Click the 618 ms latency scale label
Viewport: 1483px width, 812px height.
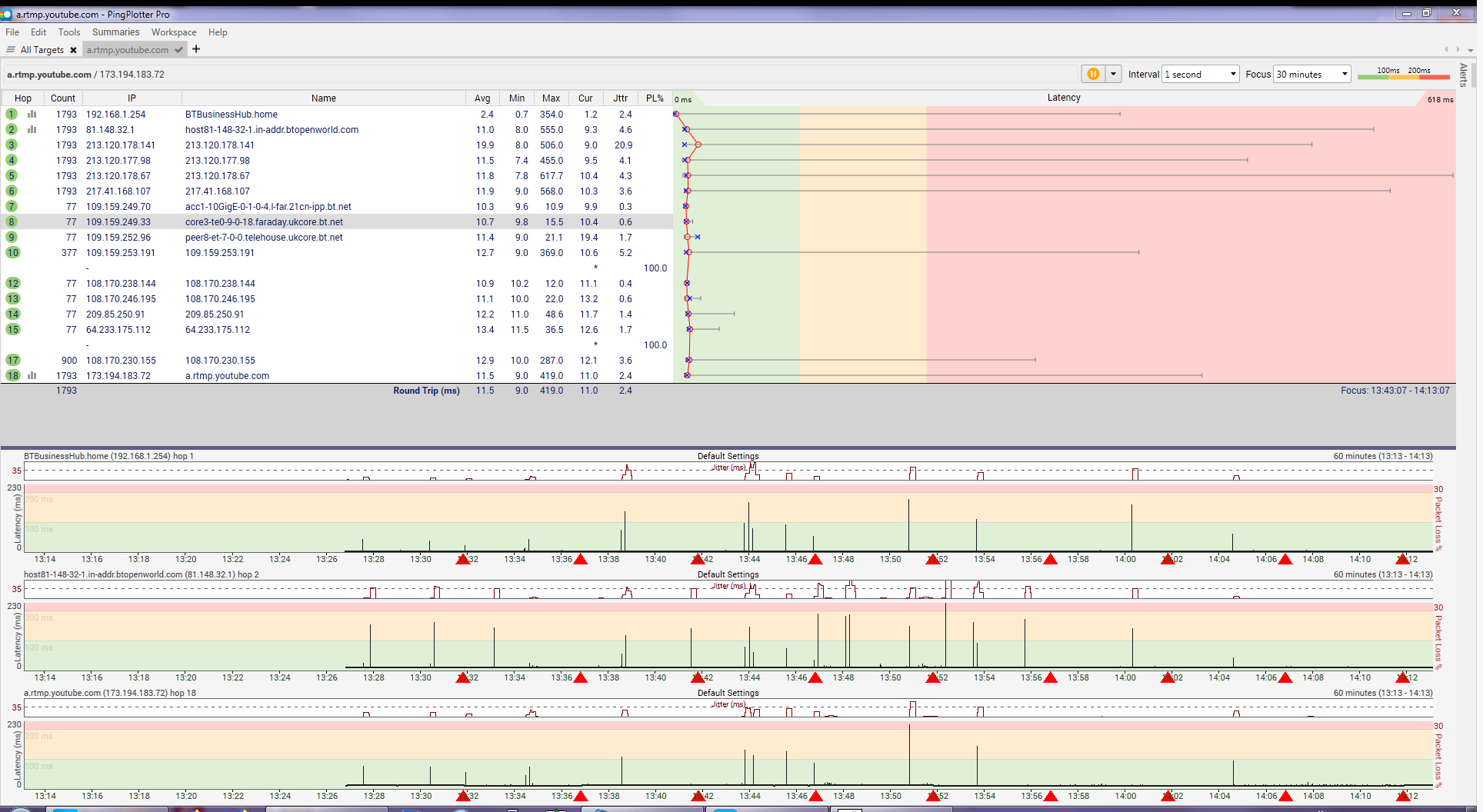click(x=1440, y=99)
